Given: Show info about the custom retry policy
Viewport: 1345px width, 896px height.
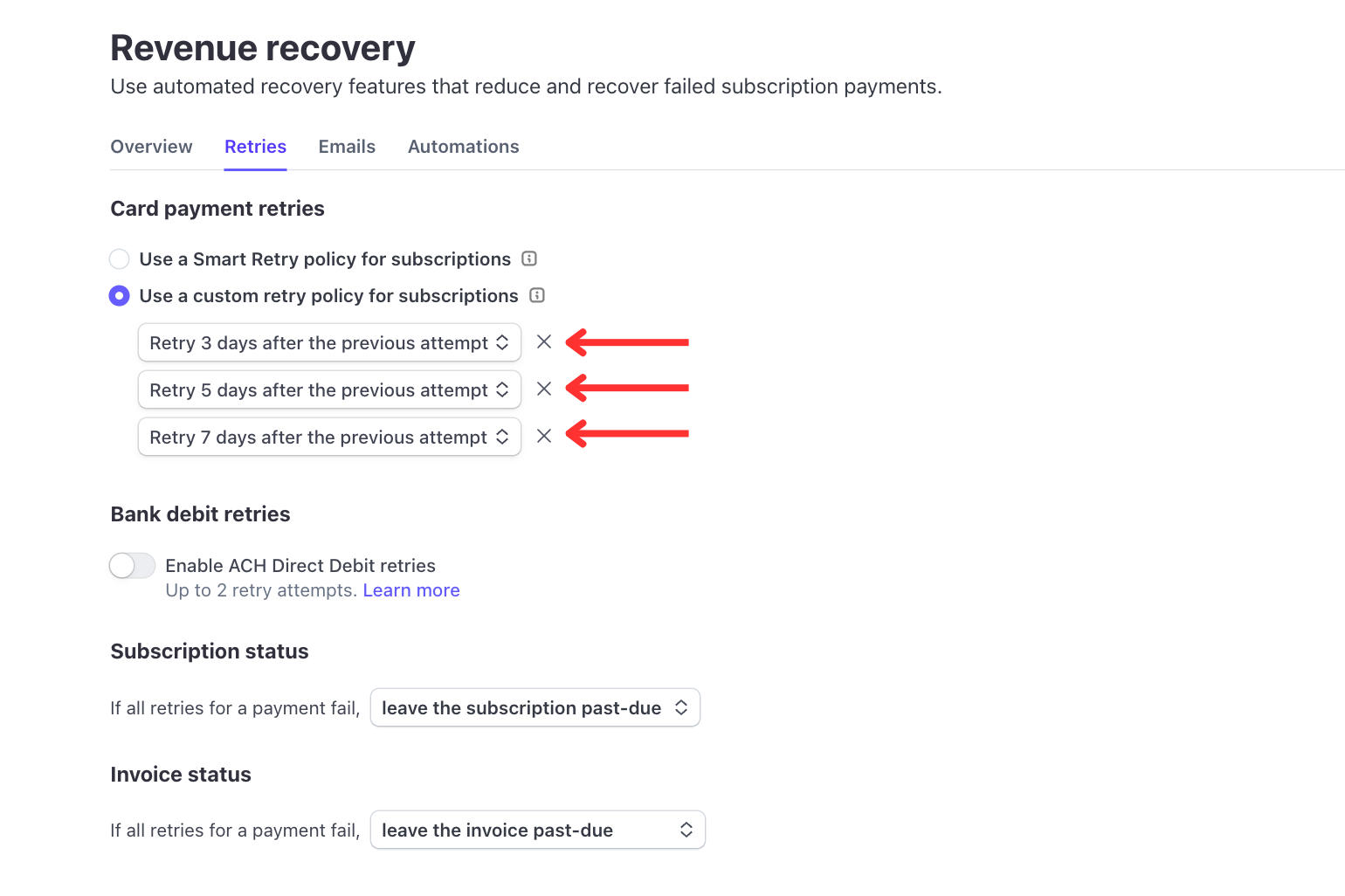Looking at the screenshot, I should pos(537,295).
